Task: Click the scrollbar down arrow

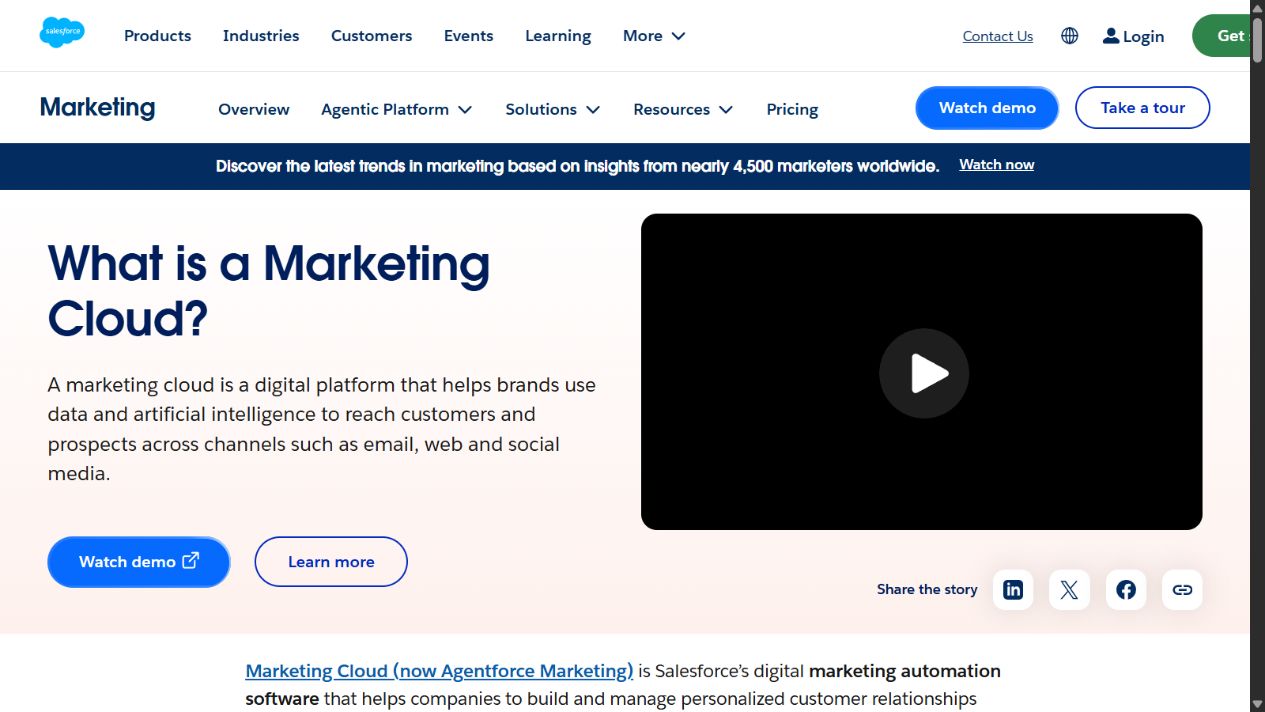Action: pos(1257,704)
